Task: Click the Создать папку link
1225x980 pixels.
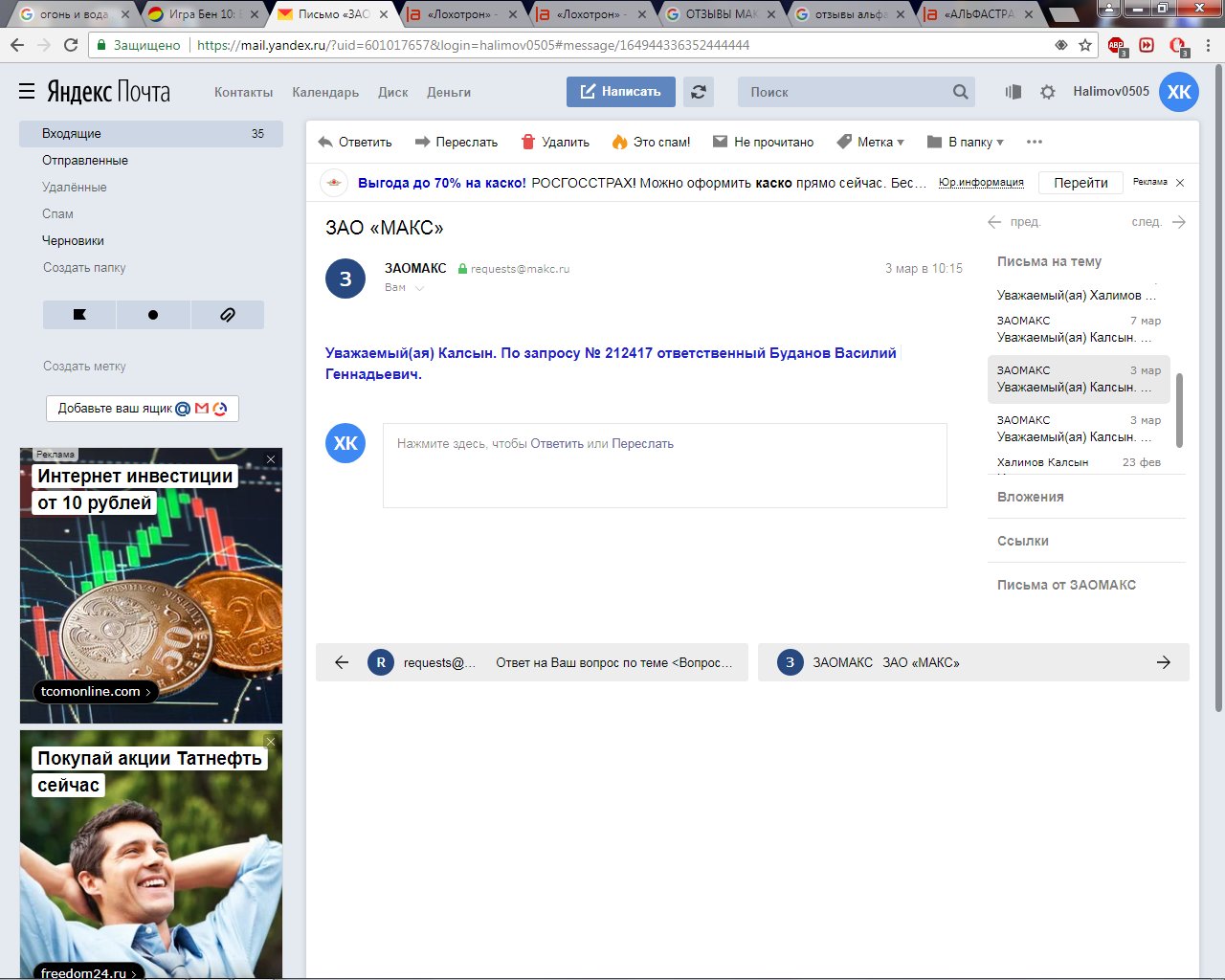Action: click(84, 267)
